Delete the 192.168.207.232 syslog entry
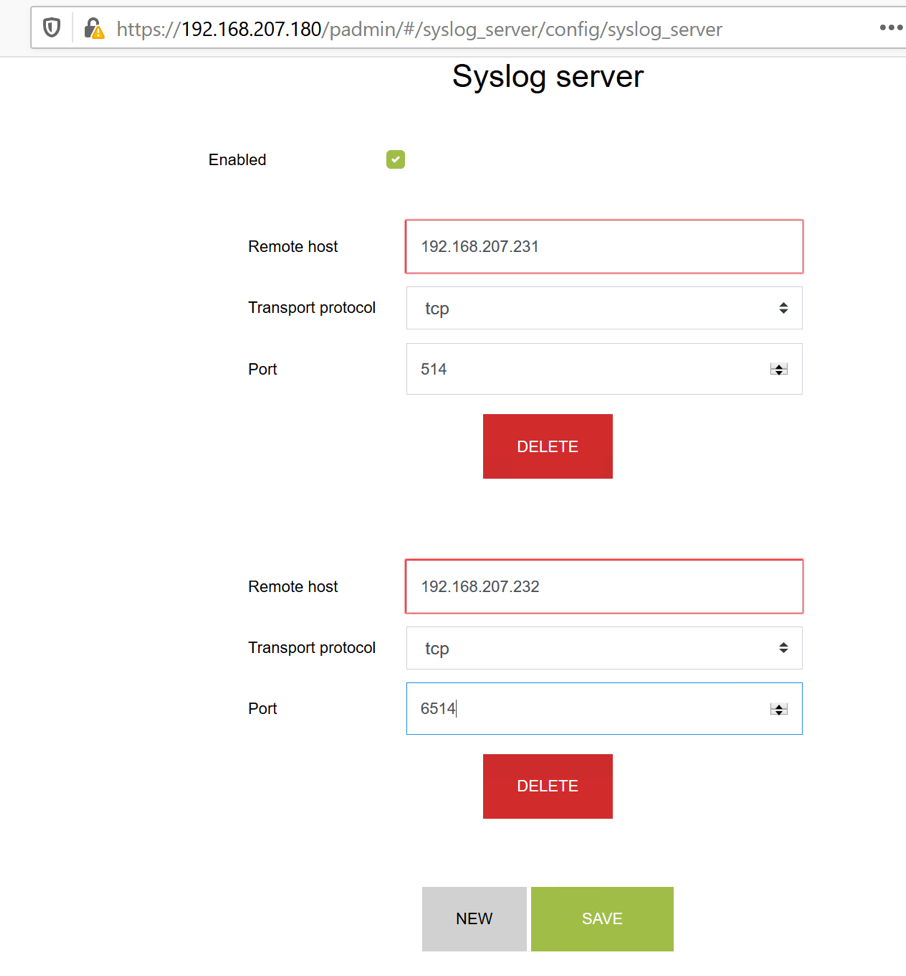906x976 pixels. click(x=547, y=787)
